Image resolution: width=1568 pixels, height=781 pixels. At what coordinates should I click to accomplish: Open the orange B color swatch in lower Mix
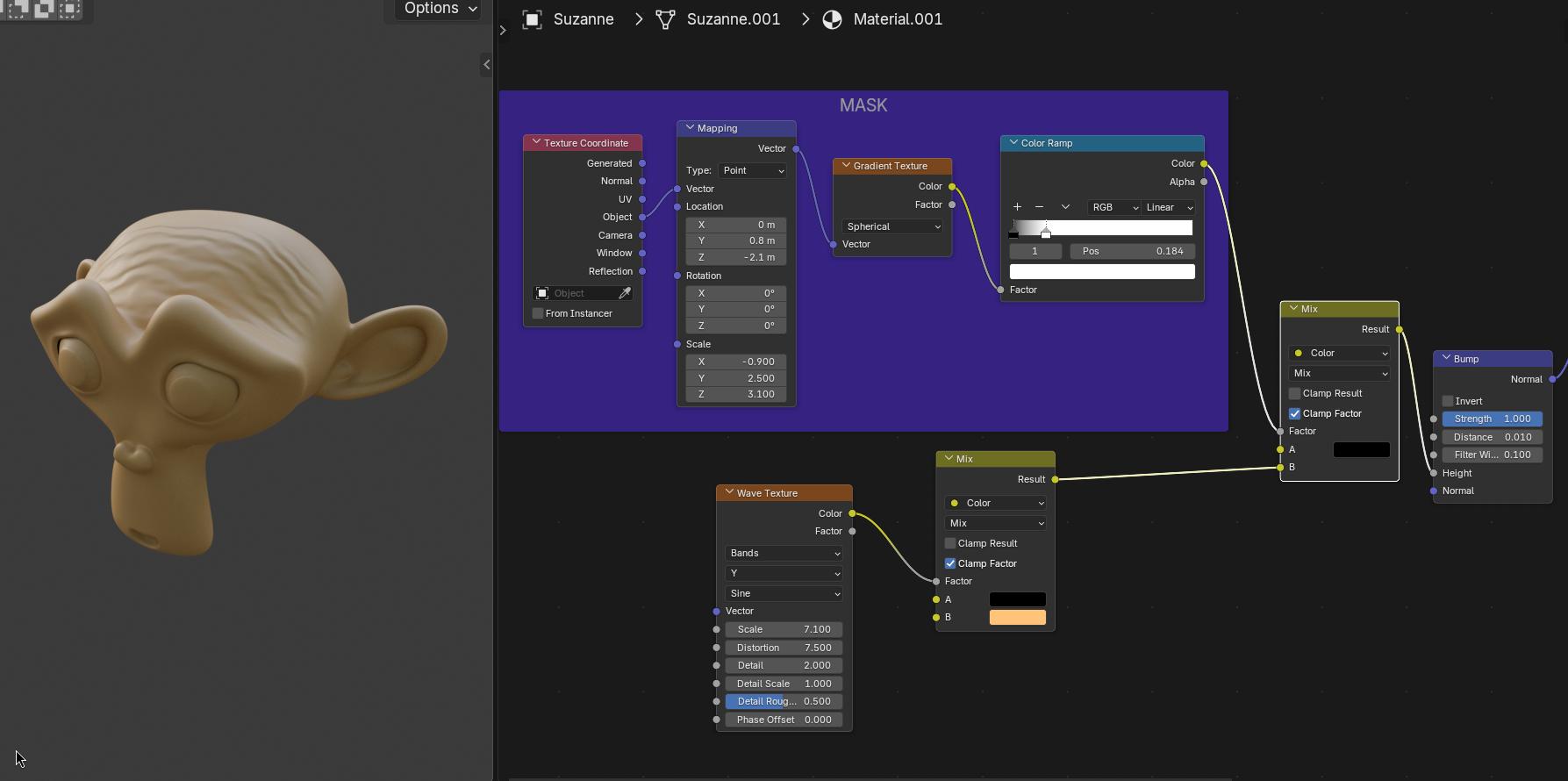point(1018,618)
